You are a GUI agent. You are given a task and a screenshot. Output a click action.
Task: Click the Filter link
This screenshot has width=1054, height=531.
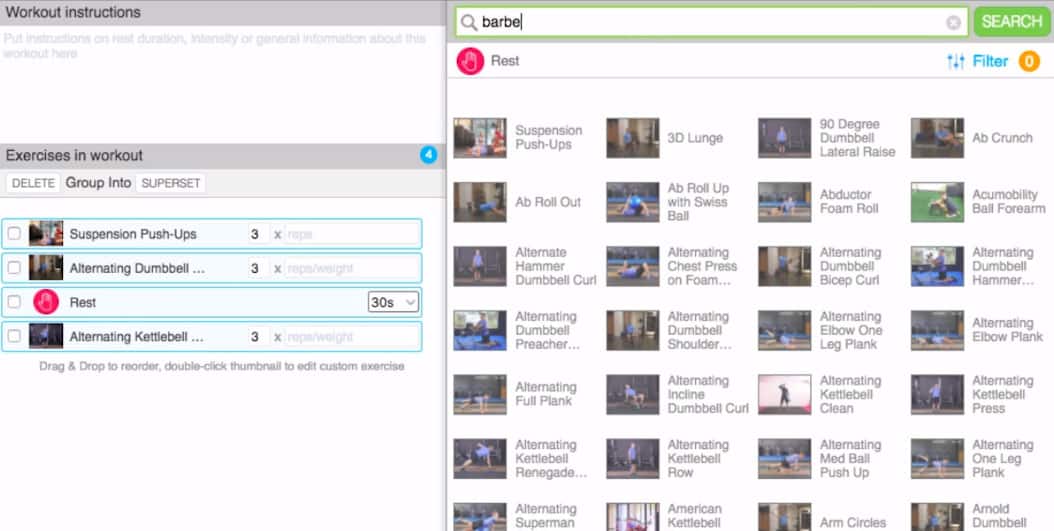[990, 62]
